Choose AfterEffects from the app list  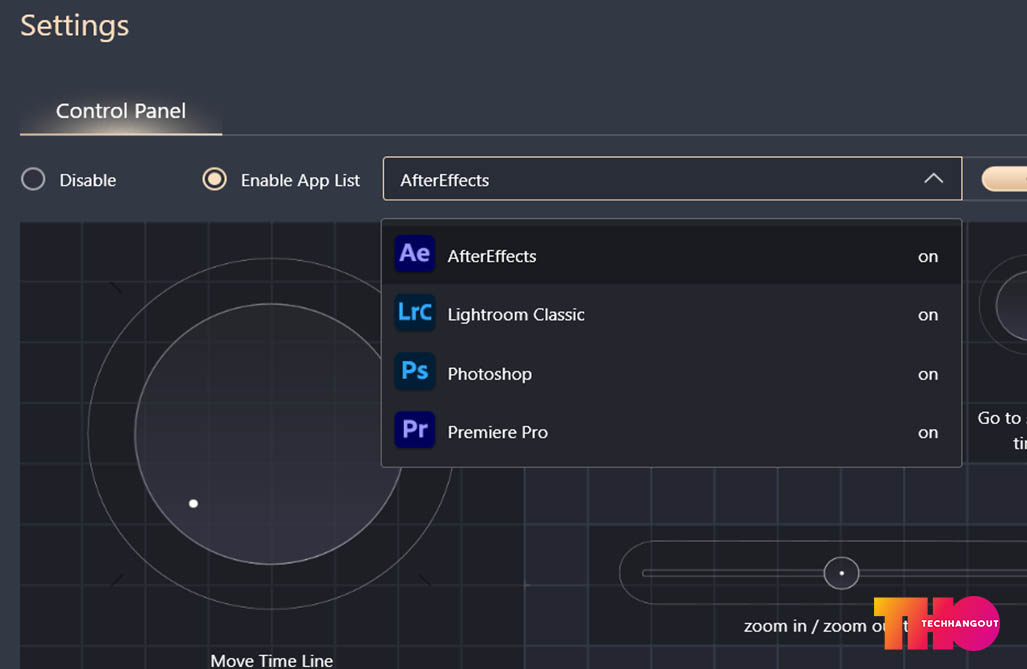[671, 255]
